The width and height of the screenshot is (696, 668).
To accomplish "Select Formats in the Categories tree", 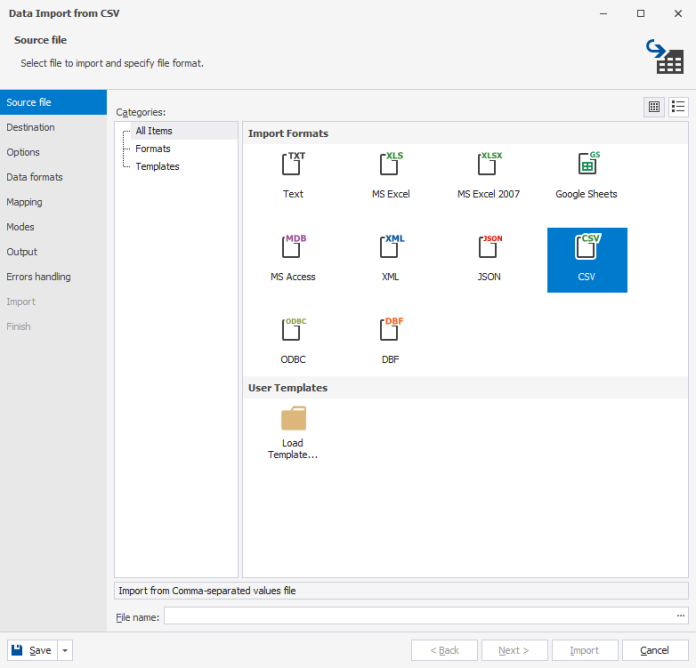I will click(x=153, y=149).
